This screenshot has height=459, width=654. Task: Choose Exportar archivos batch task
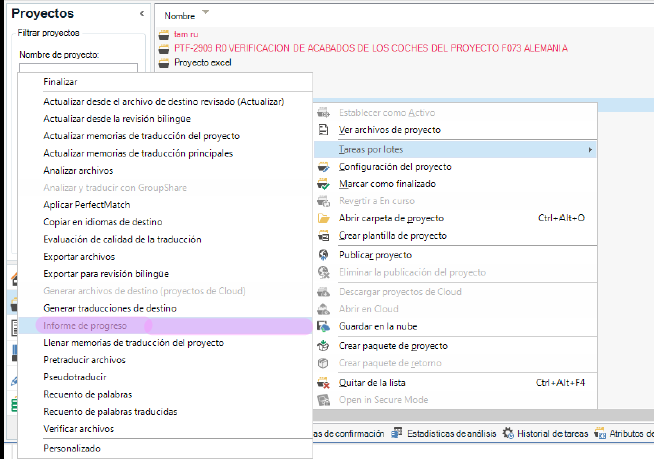point(165,257)
